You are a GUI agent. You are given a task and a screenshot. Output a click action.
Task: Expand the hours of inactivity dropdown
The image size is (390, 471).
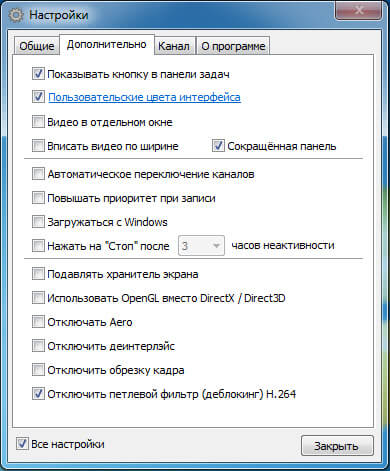click(x=201, y=246)
